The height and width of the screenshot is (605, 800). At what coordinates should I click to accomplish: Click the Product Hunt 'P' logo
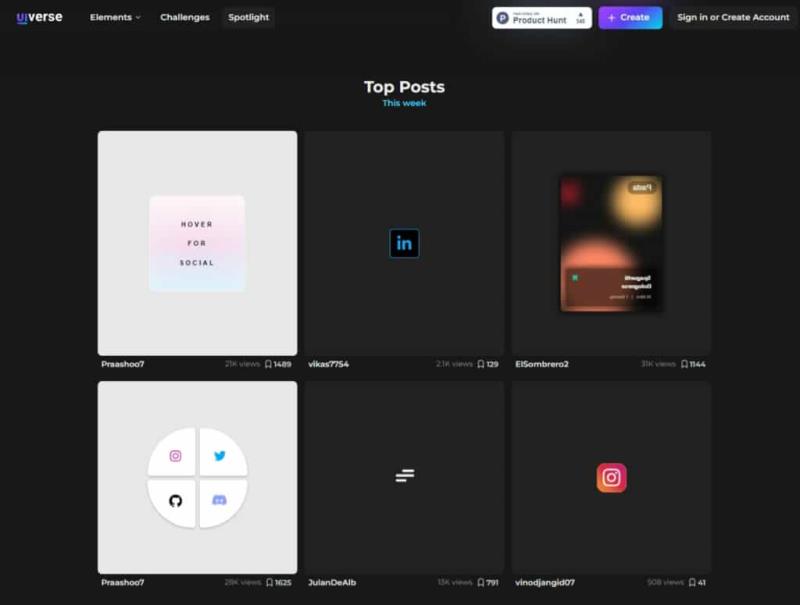503,18
